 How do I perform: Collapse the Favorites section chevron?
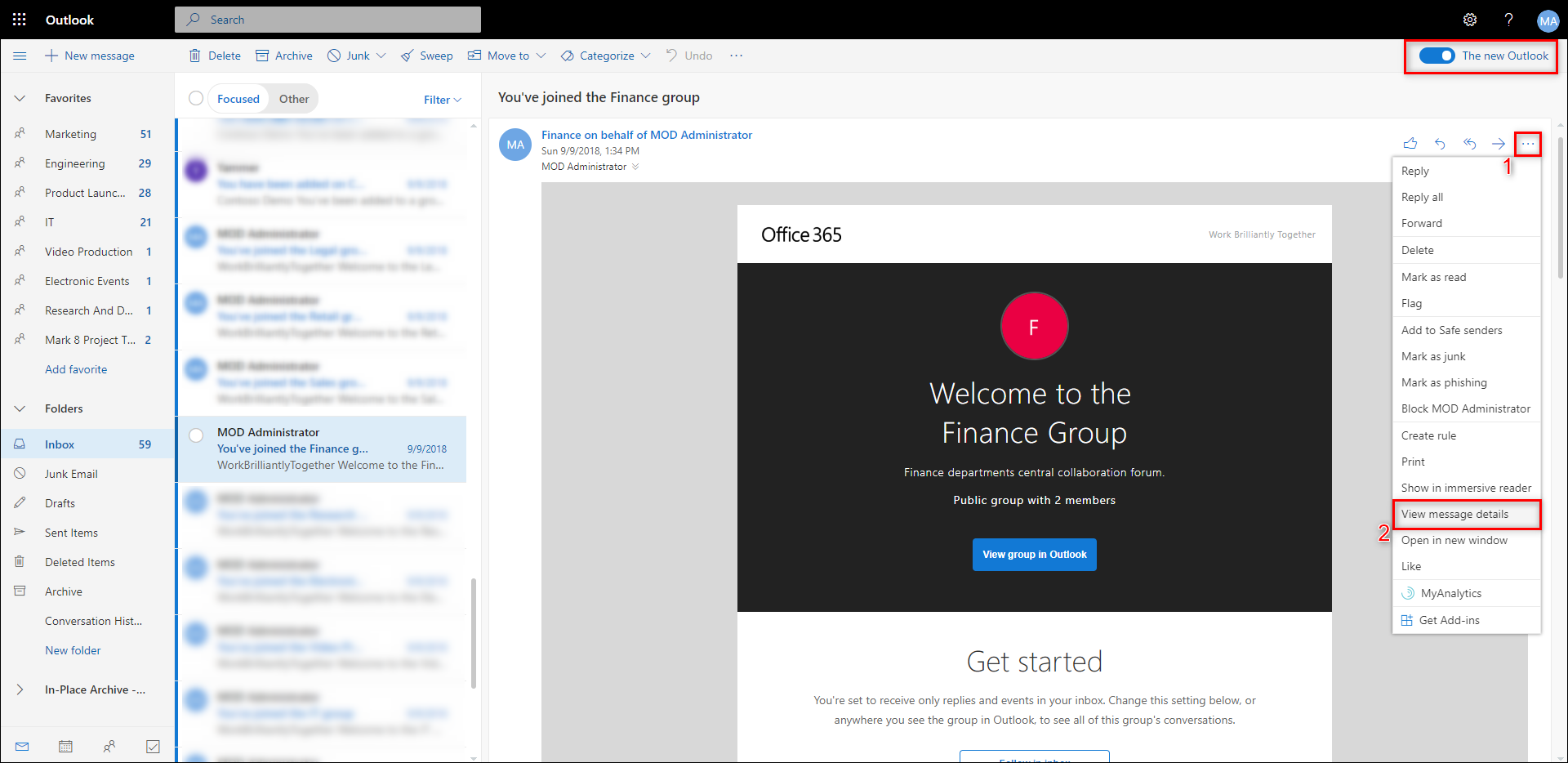click(20, 98)
